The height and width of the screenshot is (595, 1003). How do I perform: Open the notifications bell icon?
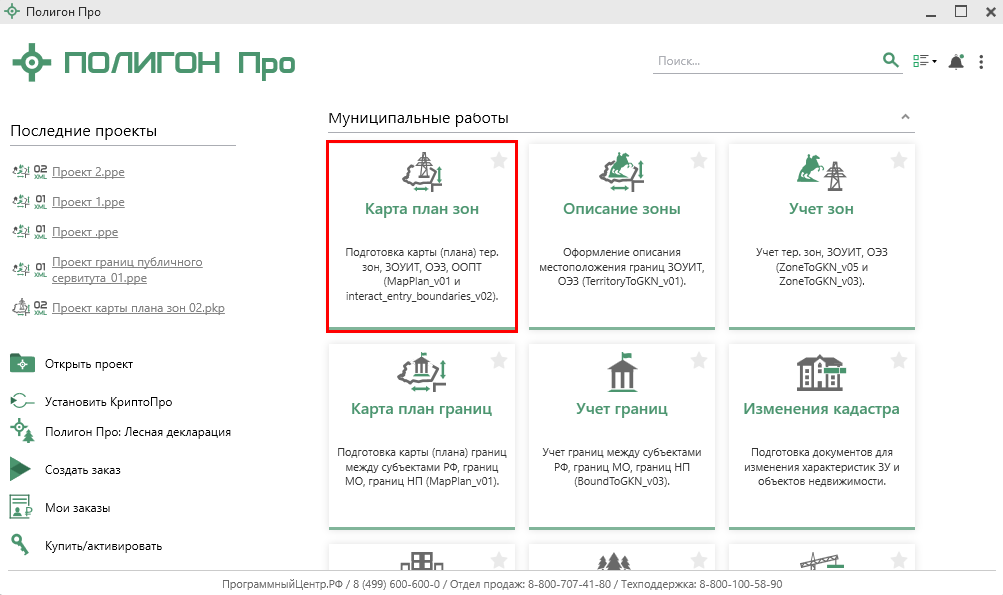click(x=956, y=62)
